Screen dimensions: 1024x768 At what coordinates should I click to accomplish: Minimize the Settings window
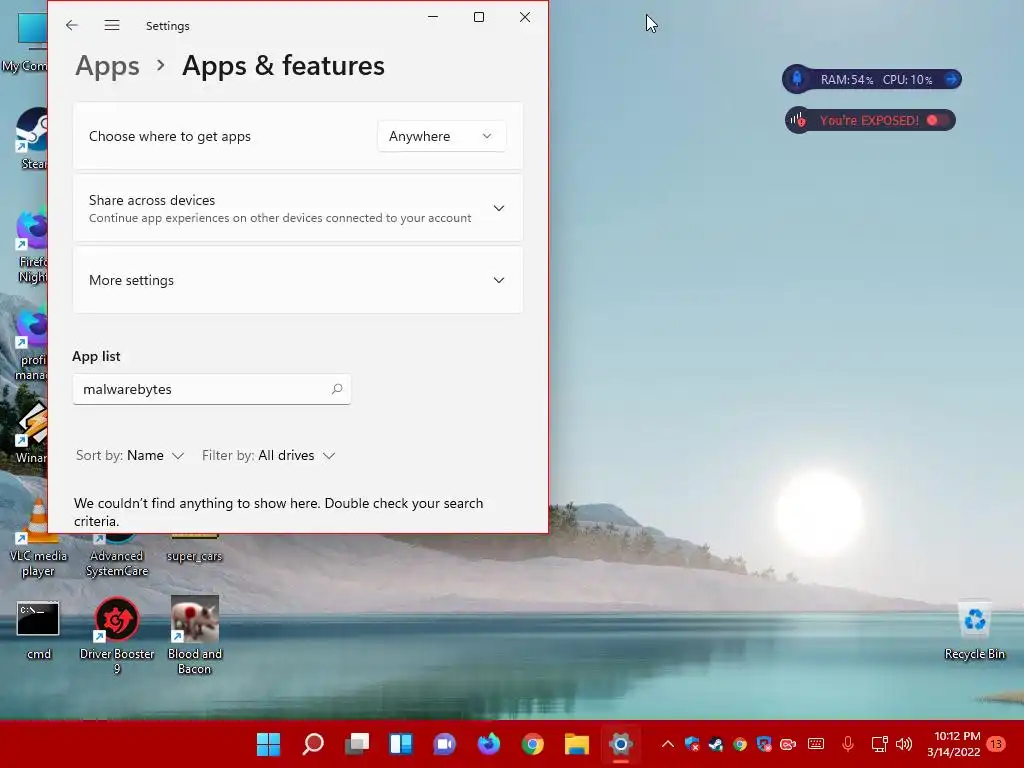point(433,17)
